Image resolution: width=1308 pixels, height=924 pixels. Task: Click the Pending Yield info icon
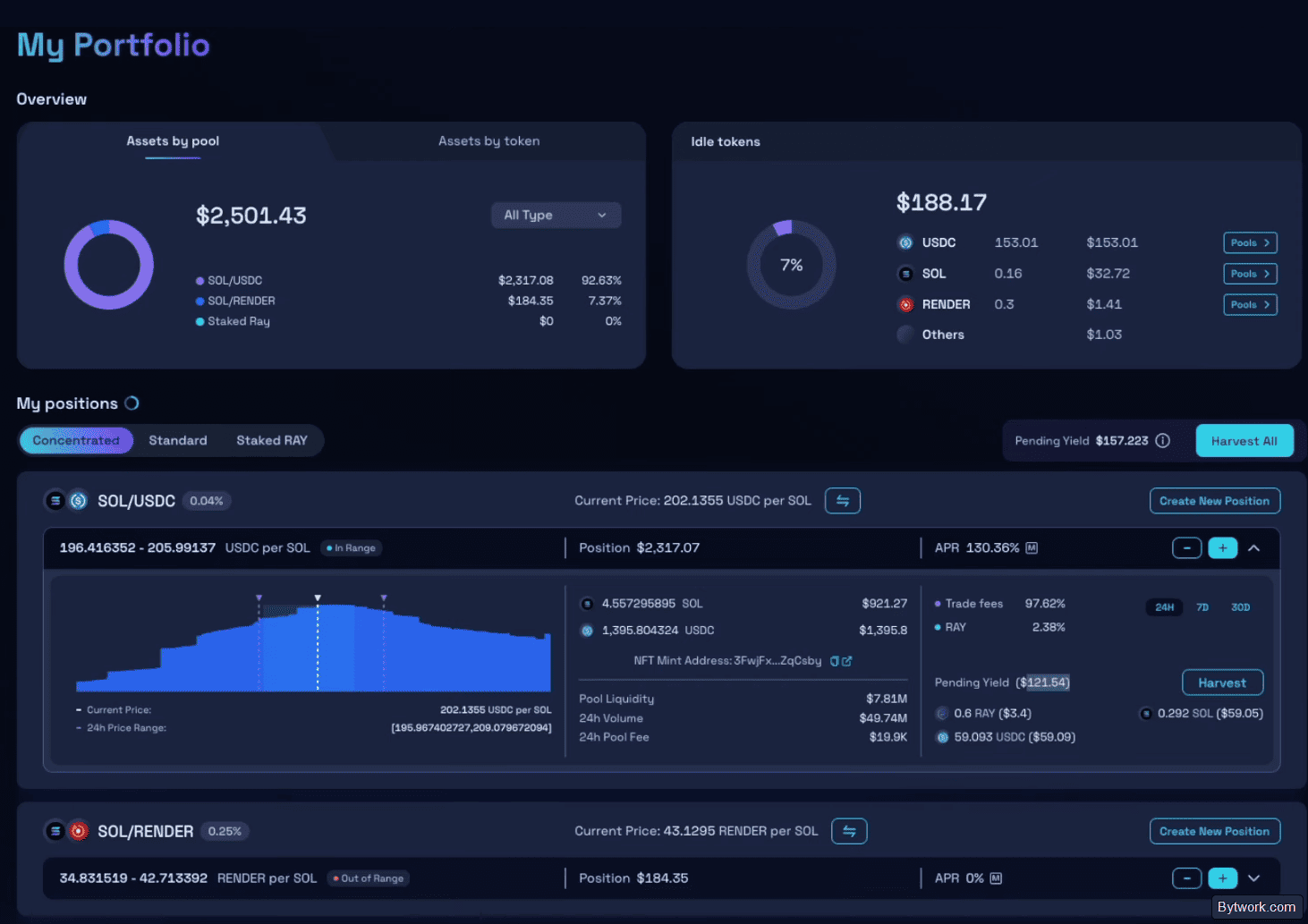(x=1162, y=441)
